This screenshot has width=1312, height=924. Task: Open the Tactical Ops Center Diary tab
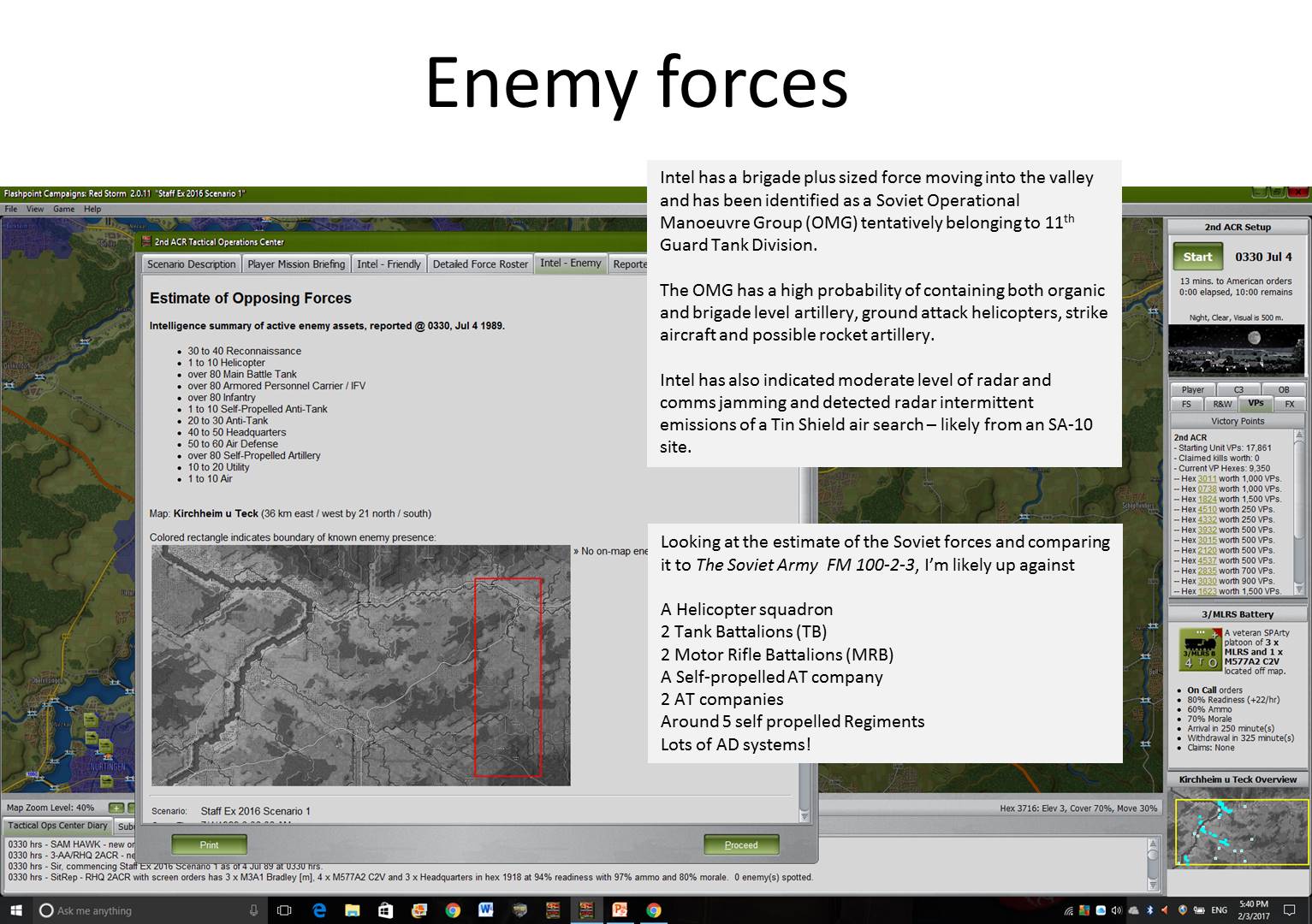click(57, 826)
